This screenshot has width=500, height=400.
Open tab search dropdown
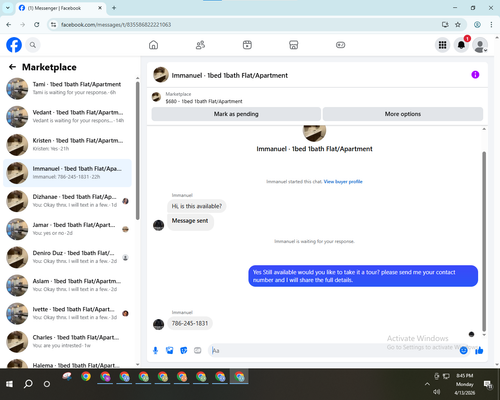(8, 8)
